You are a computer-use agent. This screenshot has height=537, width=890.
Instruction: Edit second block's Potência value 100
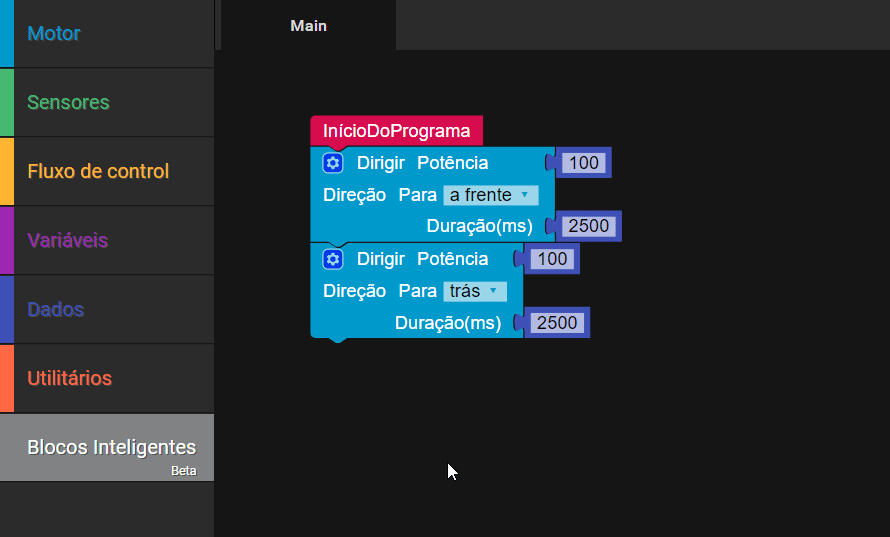tap(551, 259)
